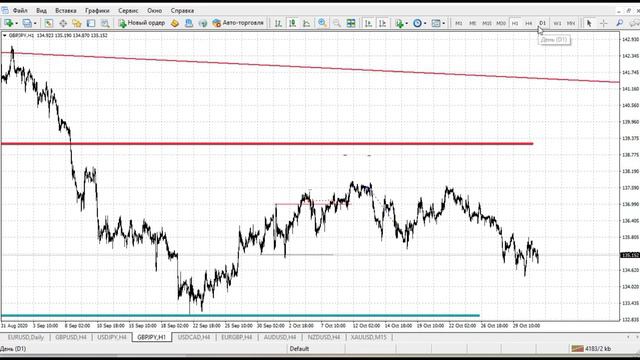The image size is (640, 360).
Task: Select the arrow cursor tool
Action: point(589,23)
